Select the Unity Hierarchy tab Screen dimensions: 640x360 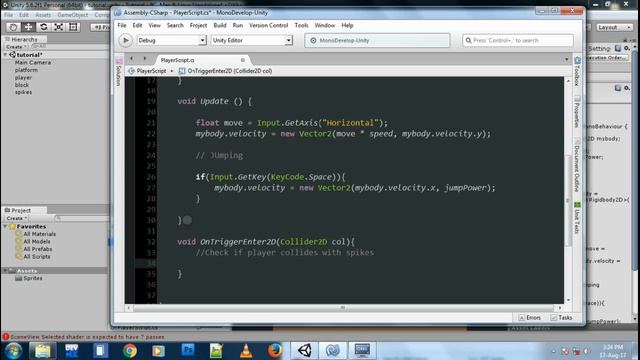pos(24,40)
